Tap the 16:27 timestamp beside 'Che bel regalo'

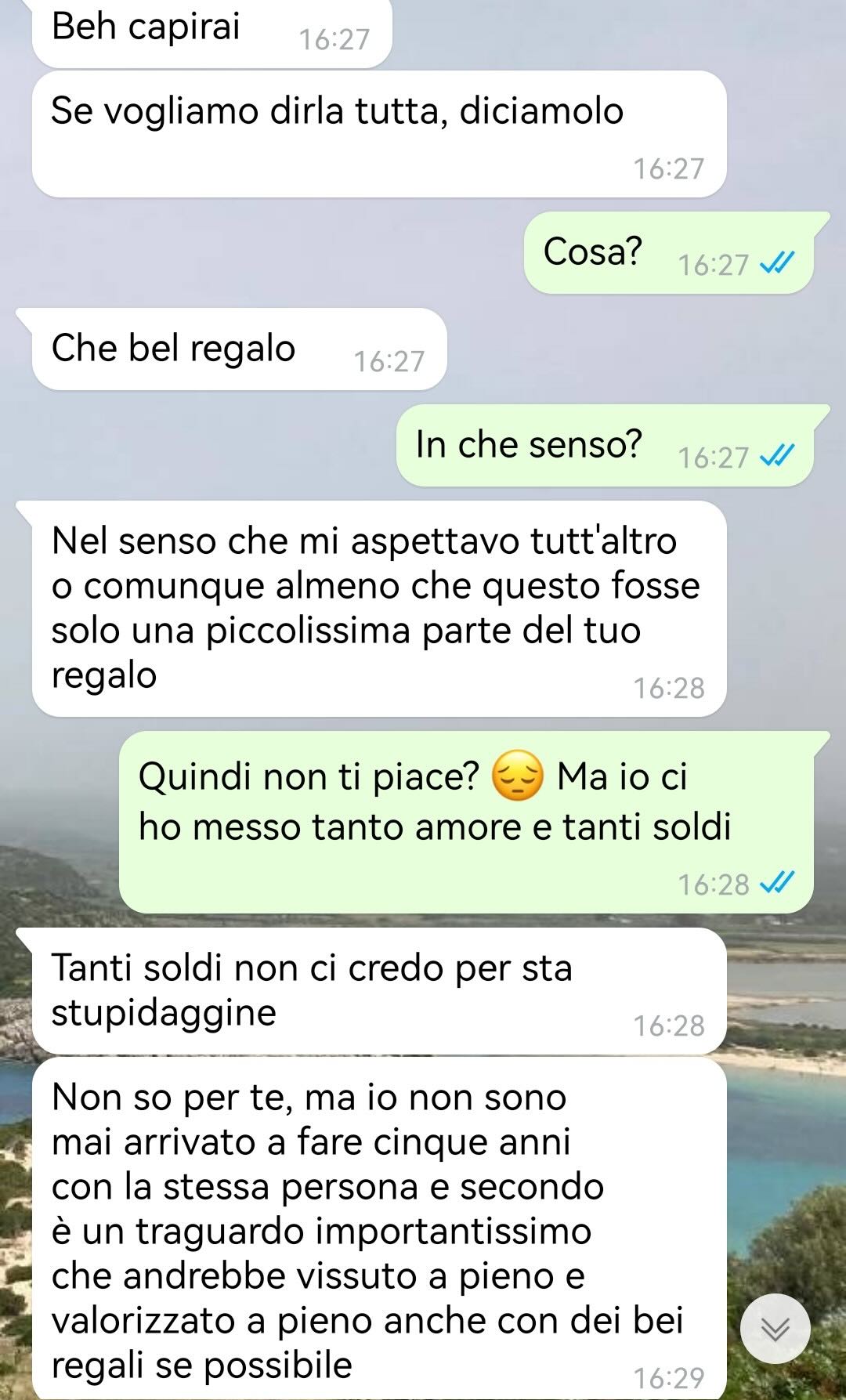[389, 361]
